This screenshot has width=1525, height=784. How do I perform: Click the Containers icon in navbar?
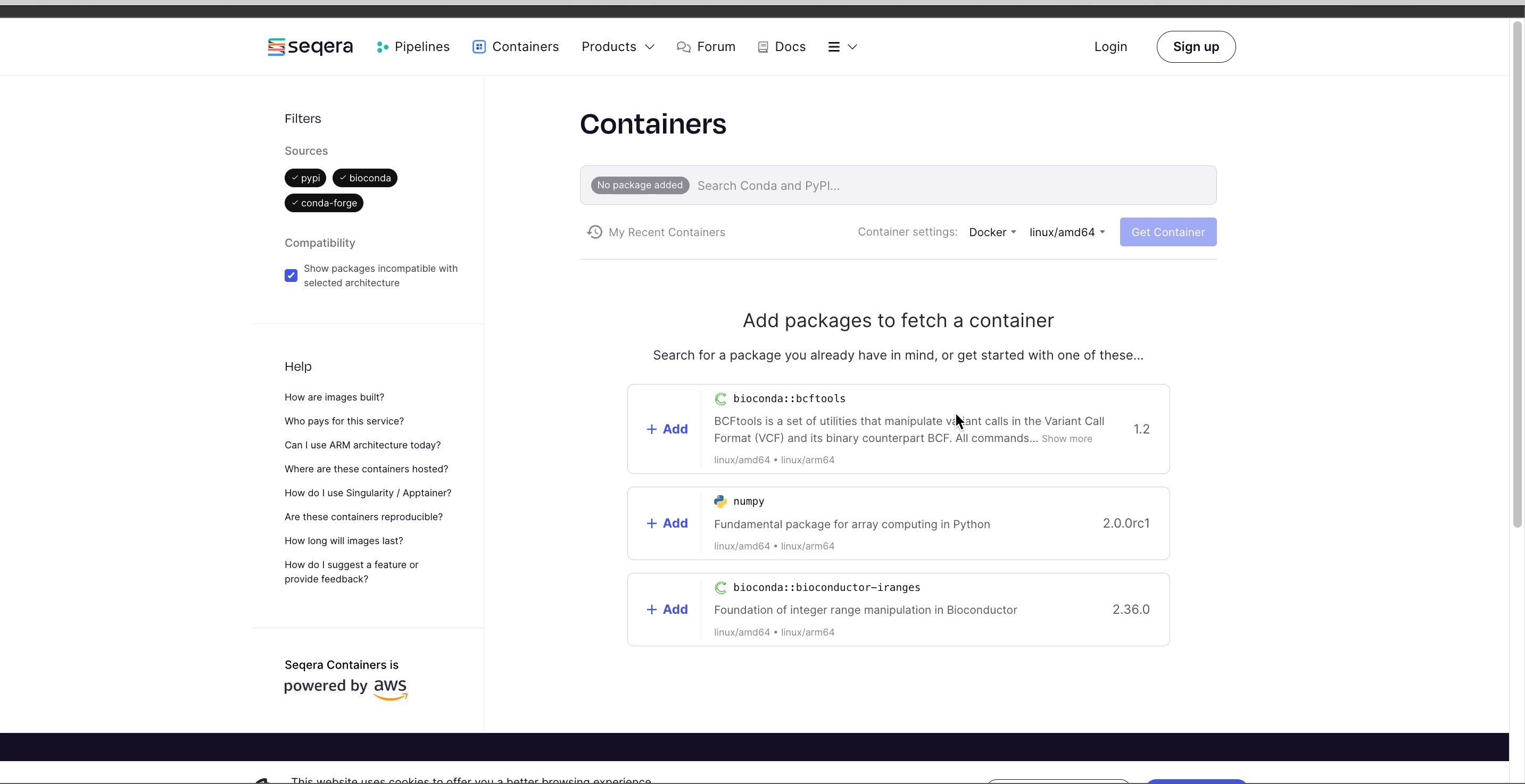click(x=477, y=47)
